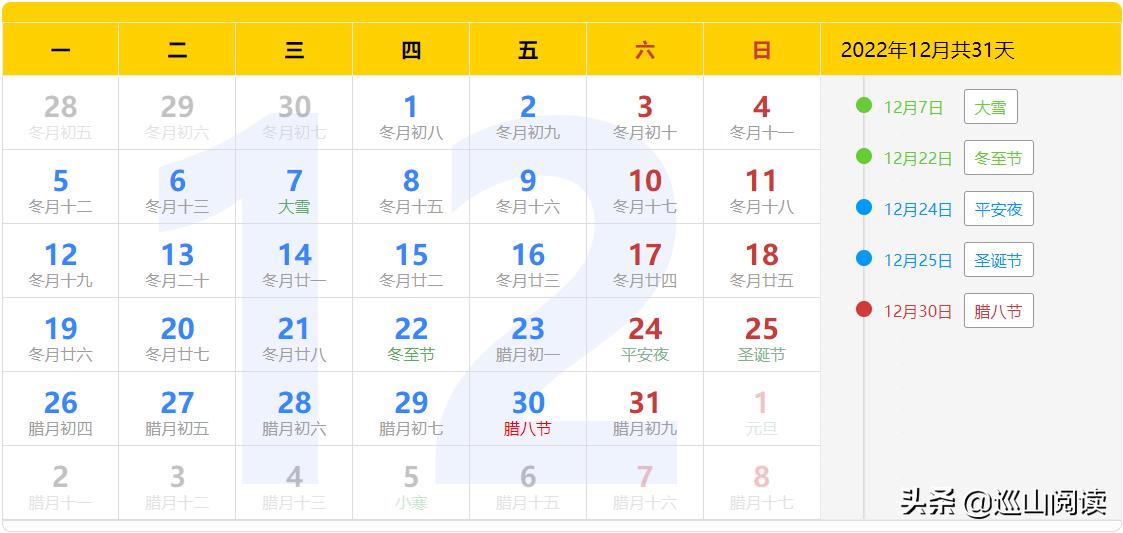Select greyed January 5 marked 小寒
Viewport: 1123px width, 533px height.
(411, 483)
